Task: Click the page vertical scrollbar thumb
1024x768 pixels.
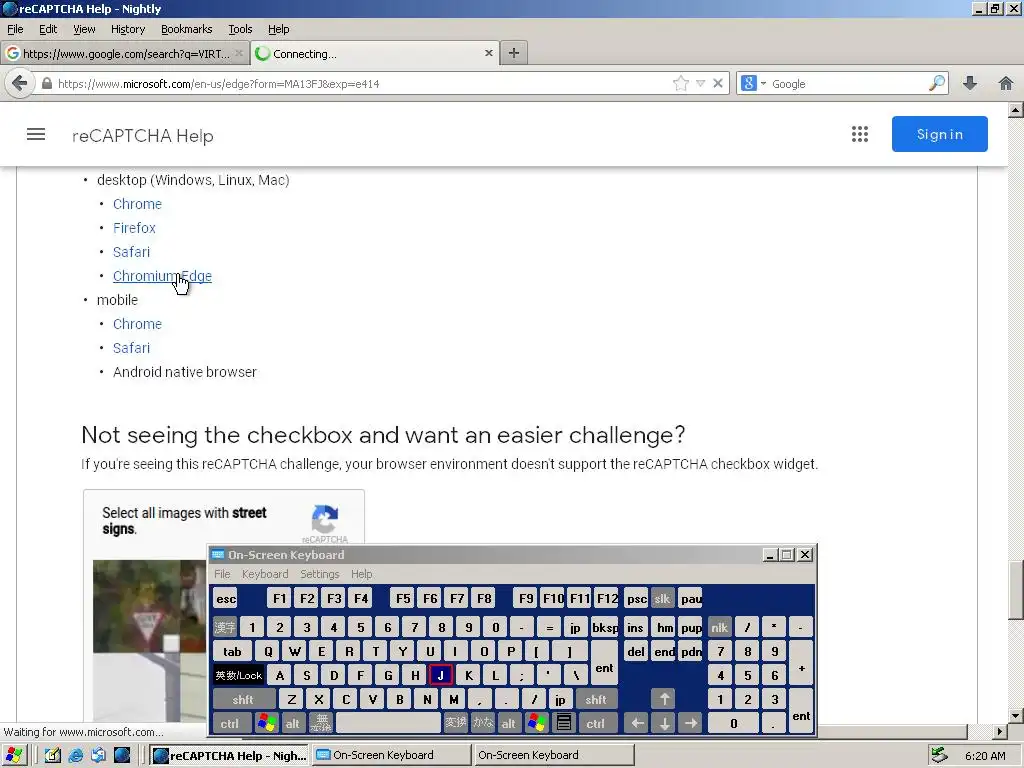Action: tap(1016, 589)
